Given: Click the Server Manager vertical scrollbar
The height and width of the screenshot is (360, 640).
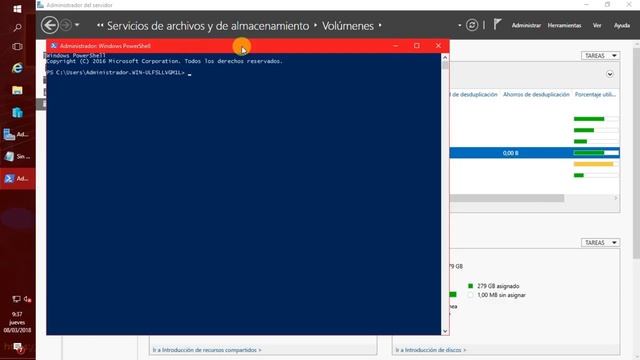Looking at the screenshot, I should 636,153.
